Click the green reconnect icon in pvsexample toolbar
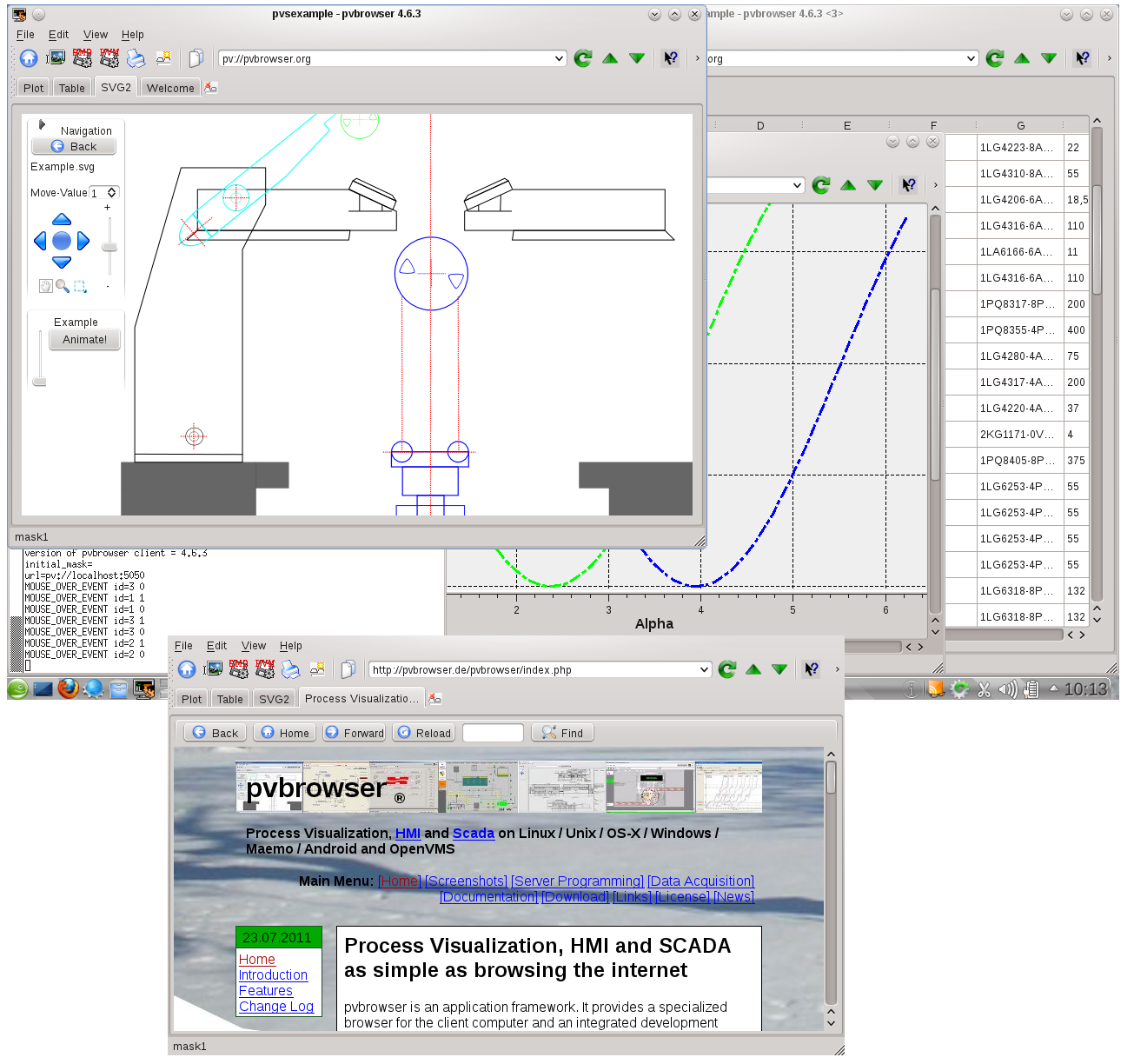 point(583,58)
